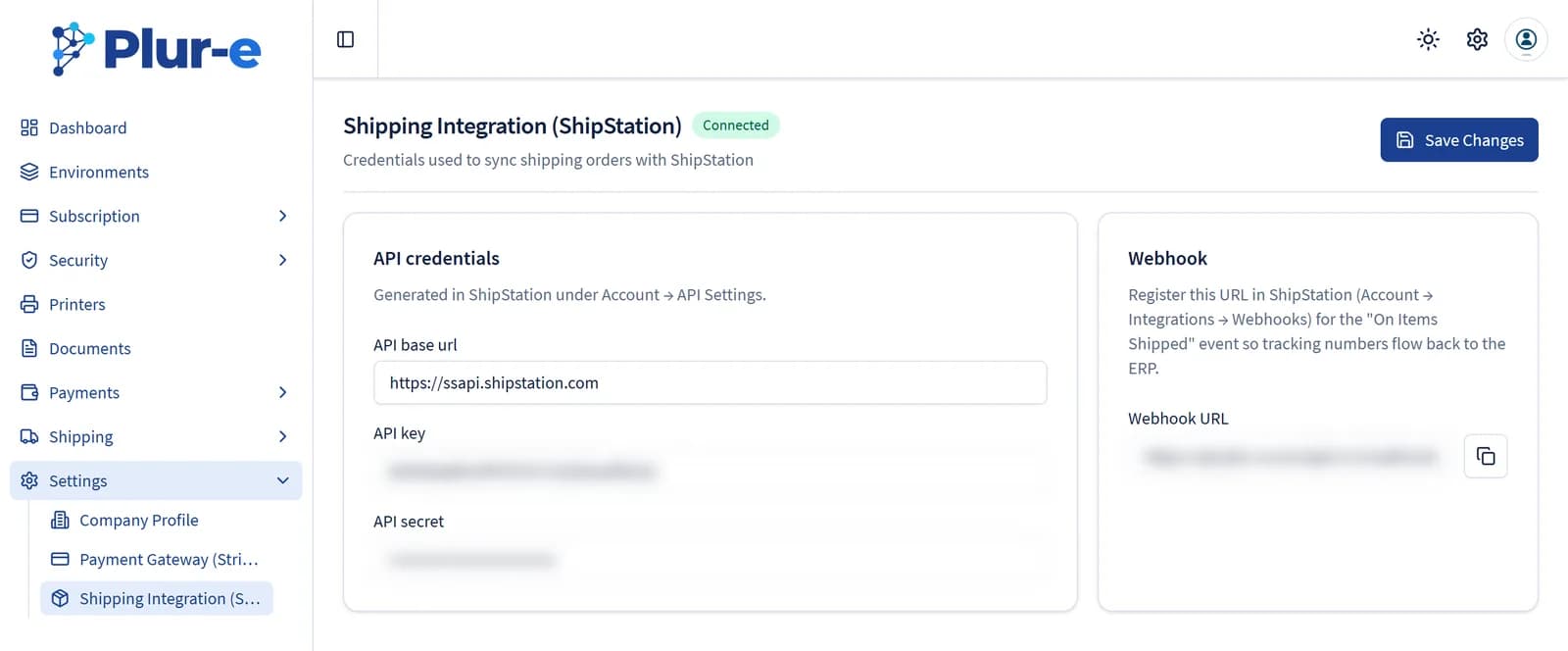Click the Dashboard grid icon
The height and width of the screenshot is (651, 1568).
click(x=29, y=127)
